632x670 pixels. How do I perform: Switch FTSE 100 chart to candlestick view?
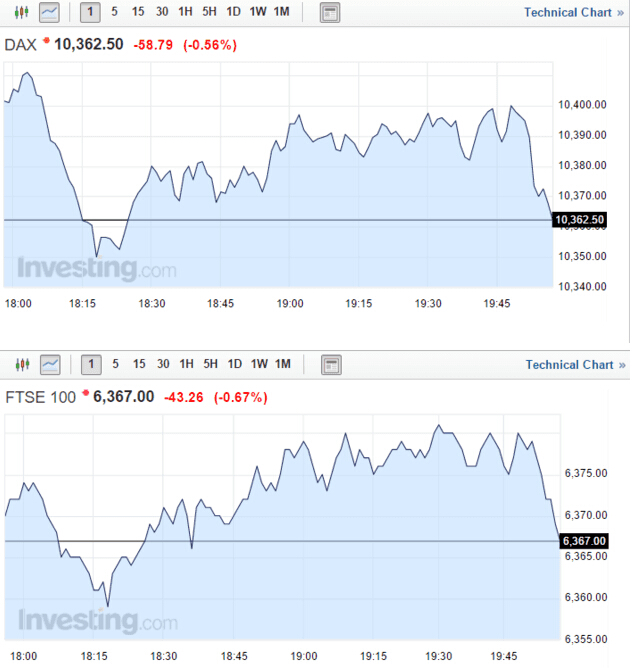[22, 364]
